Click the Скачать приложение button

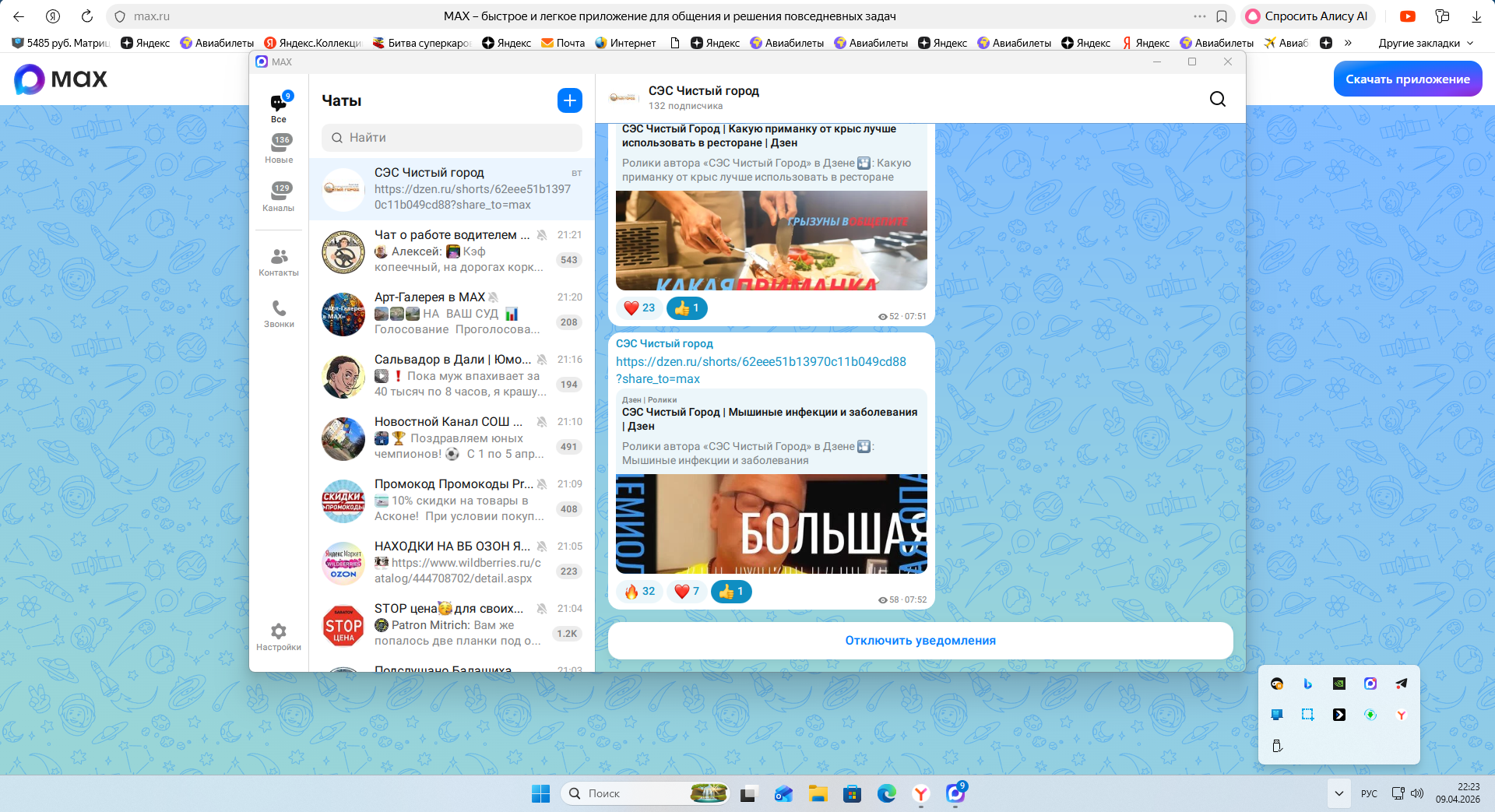1407,79
